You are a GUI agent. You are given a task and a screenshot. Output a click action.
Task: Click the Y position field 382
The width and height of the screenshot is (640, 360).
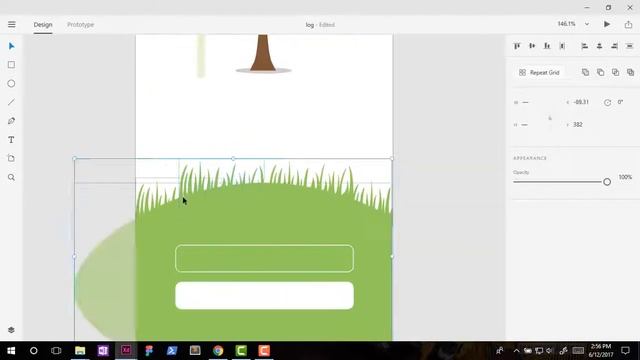coord(578,124)
